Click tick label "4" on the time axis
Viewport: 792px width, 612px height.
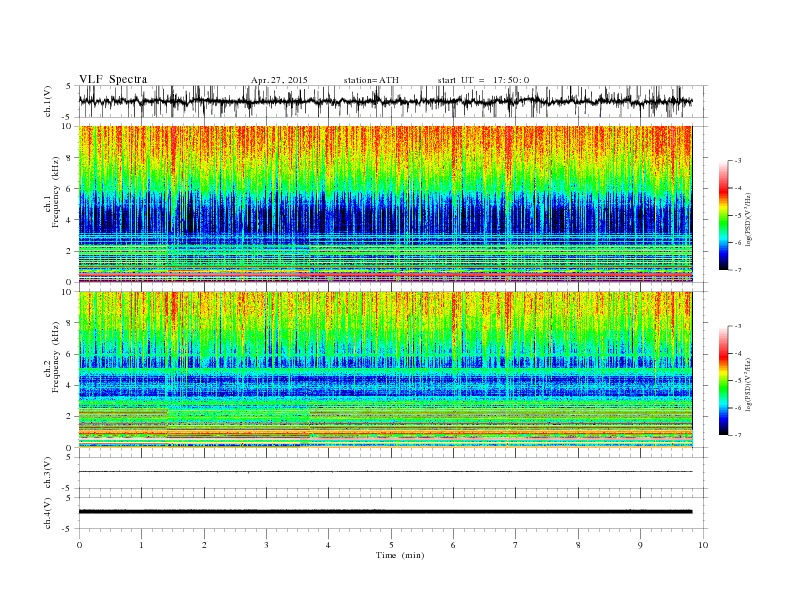click(x=329, y=545)
